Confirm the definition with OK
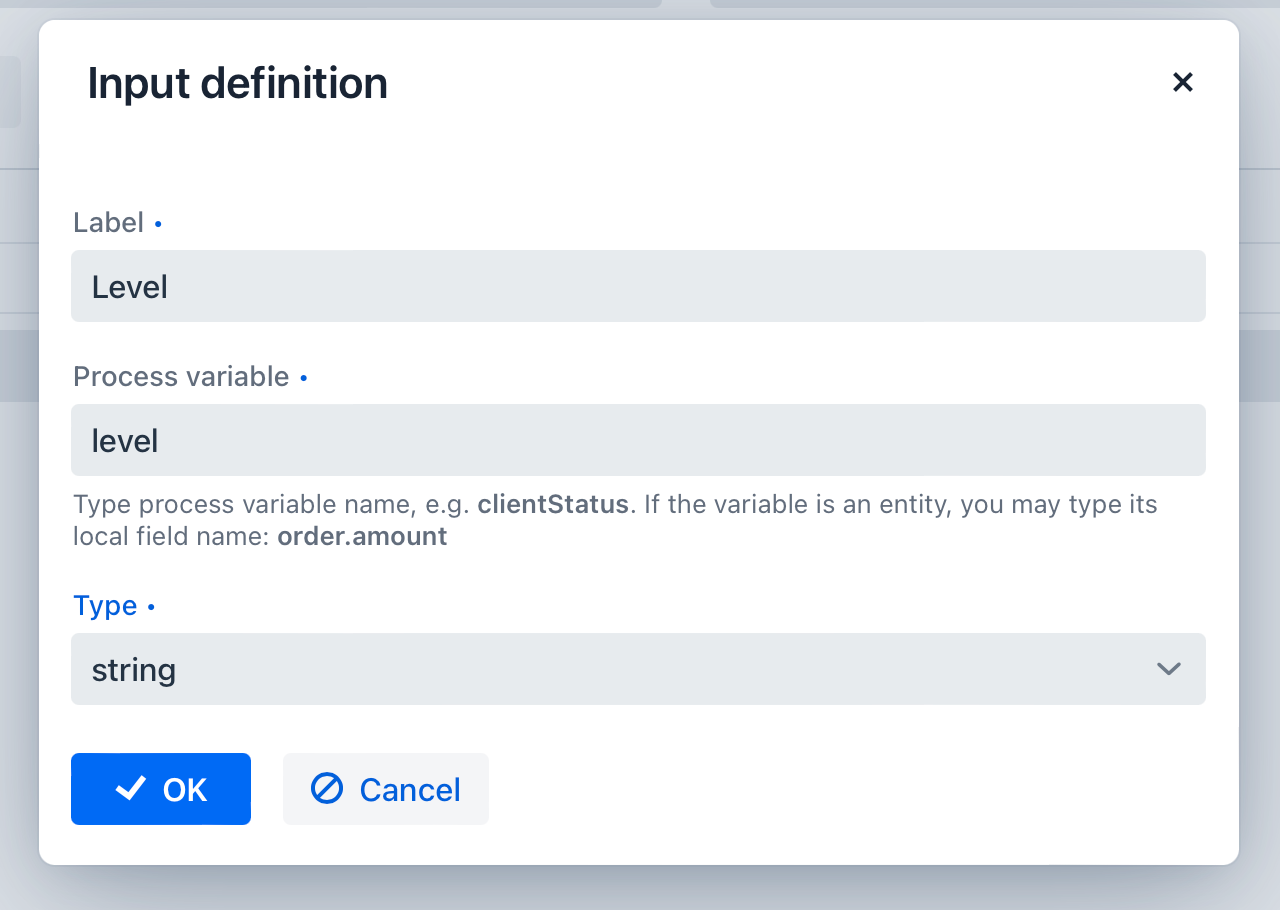Image resolution: width=1280 pixels, height=910 pixels. (x=160, y=789)
